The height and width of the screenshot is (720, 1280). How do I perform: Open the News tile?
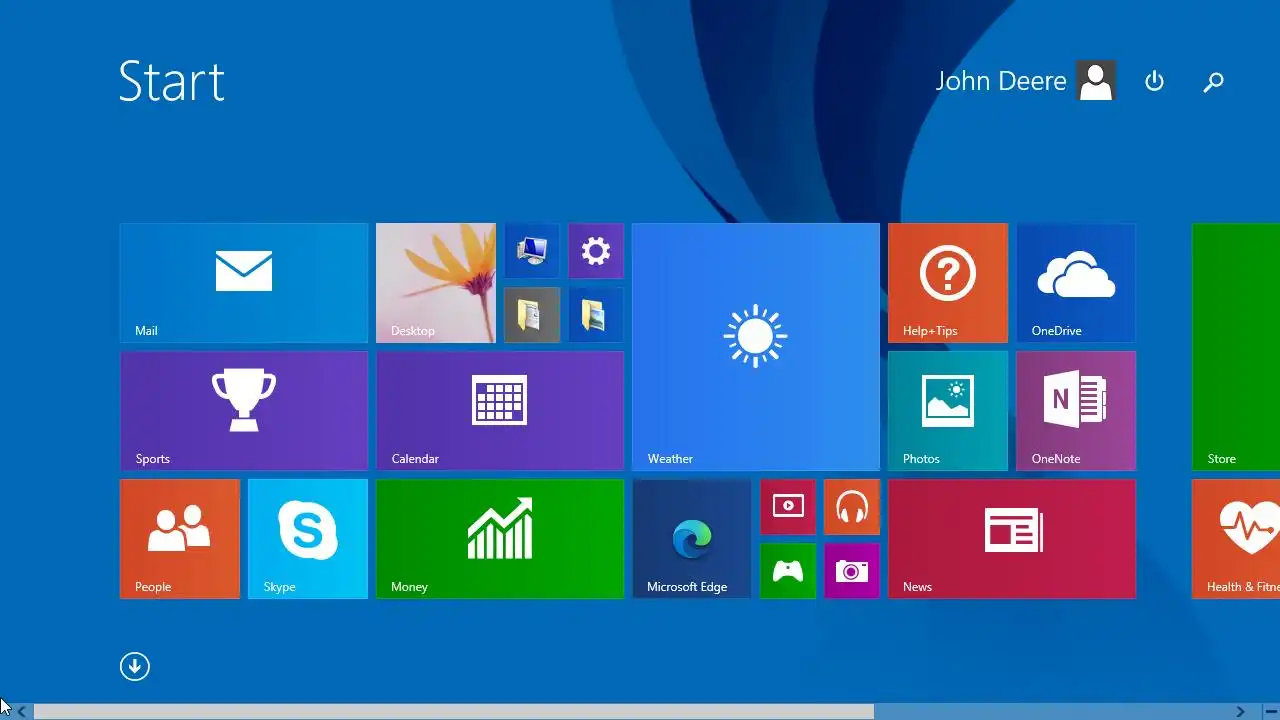[1012, 539]
